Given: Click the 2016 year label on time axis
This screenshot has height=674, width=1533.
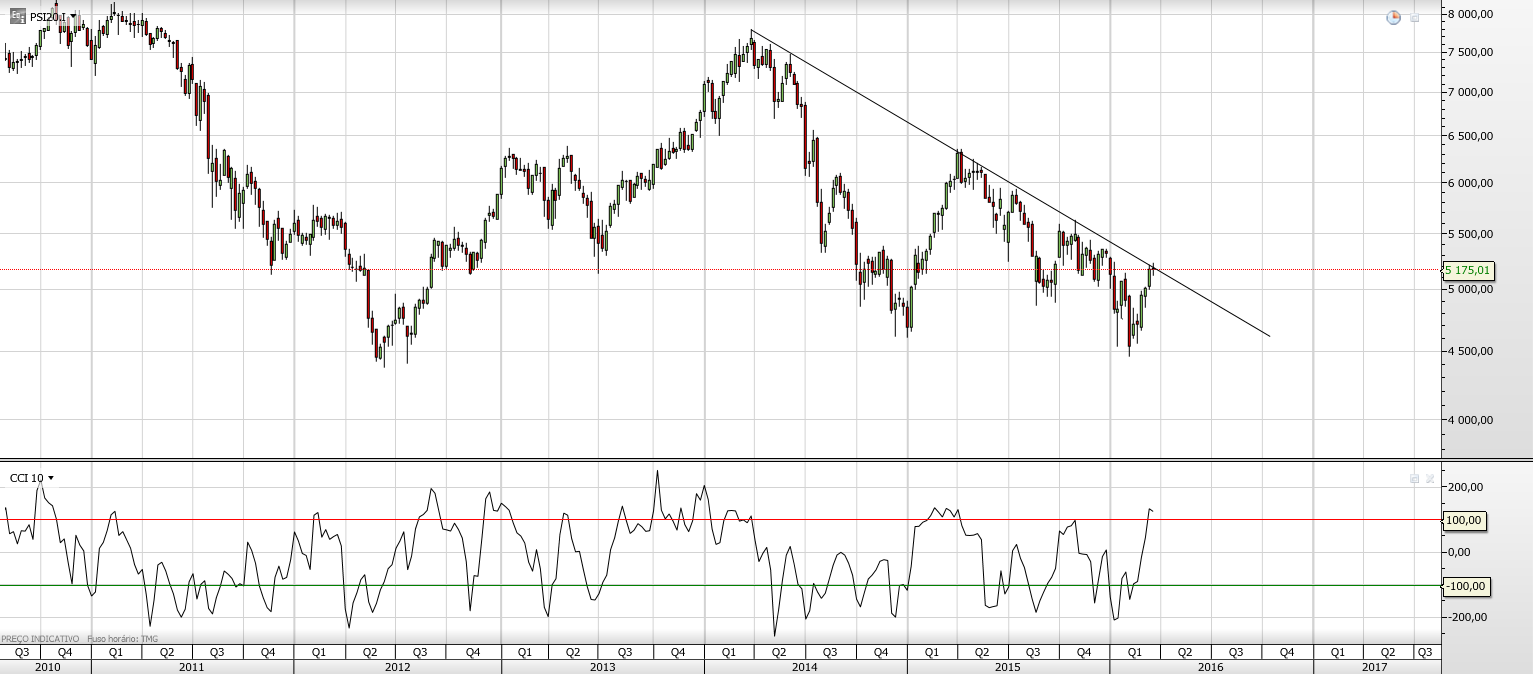Looking at the screenshot, I should coord(1211,666).
